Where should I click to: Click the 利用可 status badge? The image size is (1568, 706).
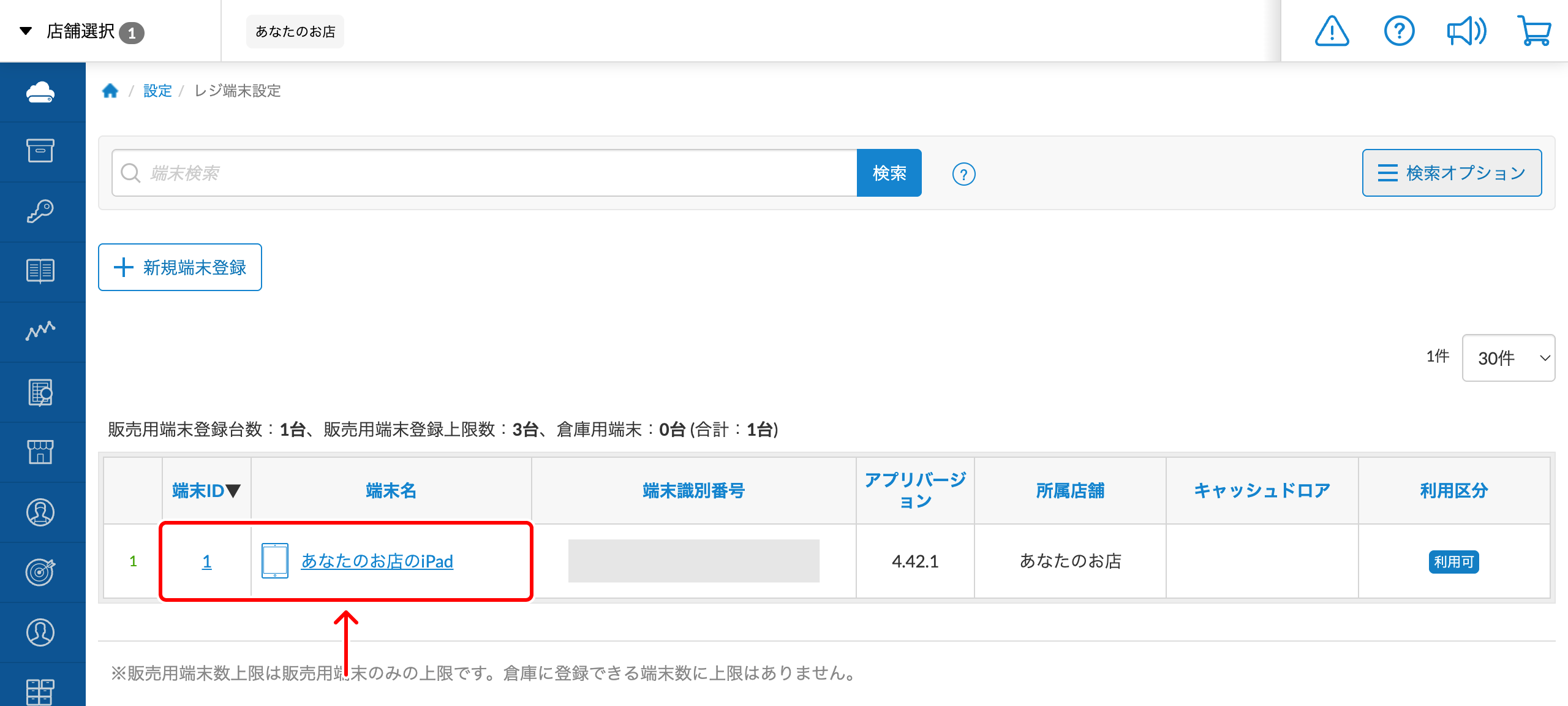[x=1454, y=561]
